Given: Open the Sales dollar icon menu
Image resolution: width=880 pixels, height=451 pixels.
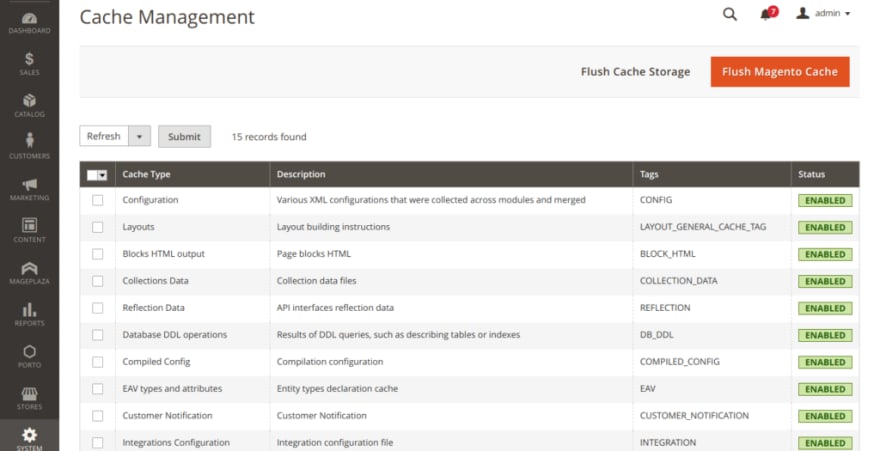Looking at the screenshot, I should click(x=29, y=63).
